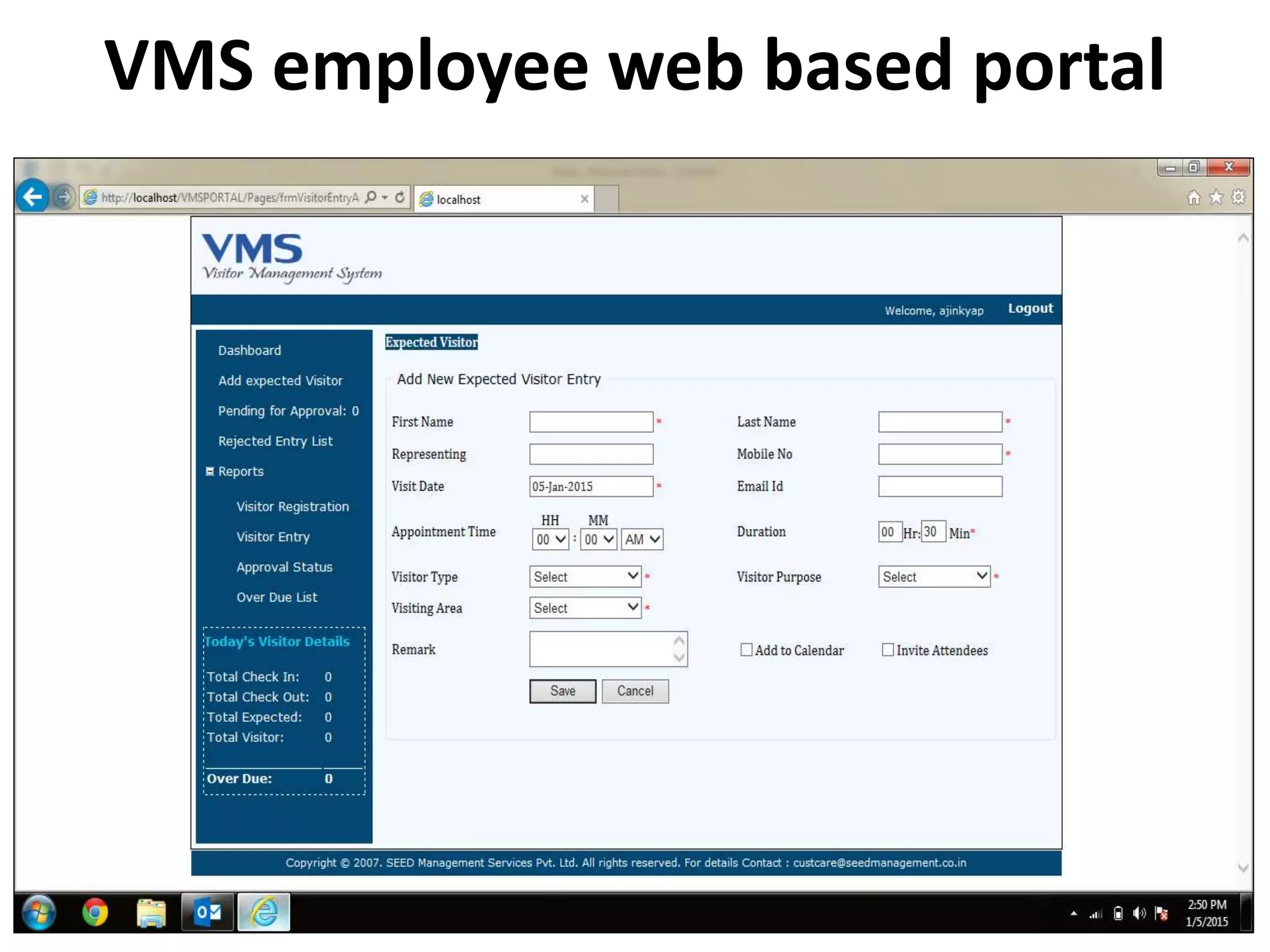Open Rejected Entry List
The height and width of the screenshot is (952, 1270).
coord(275,441)
